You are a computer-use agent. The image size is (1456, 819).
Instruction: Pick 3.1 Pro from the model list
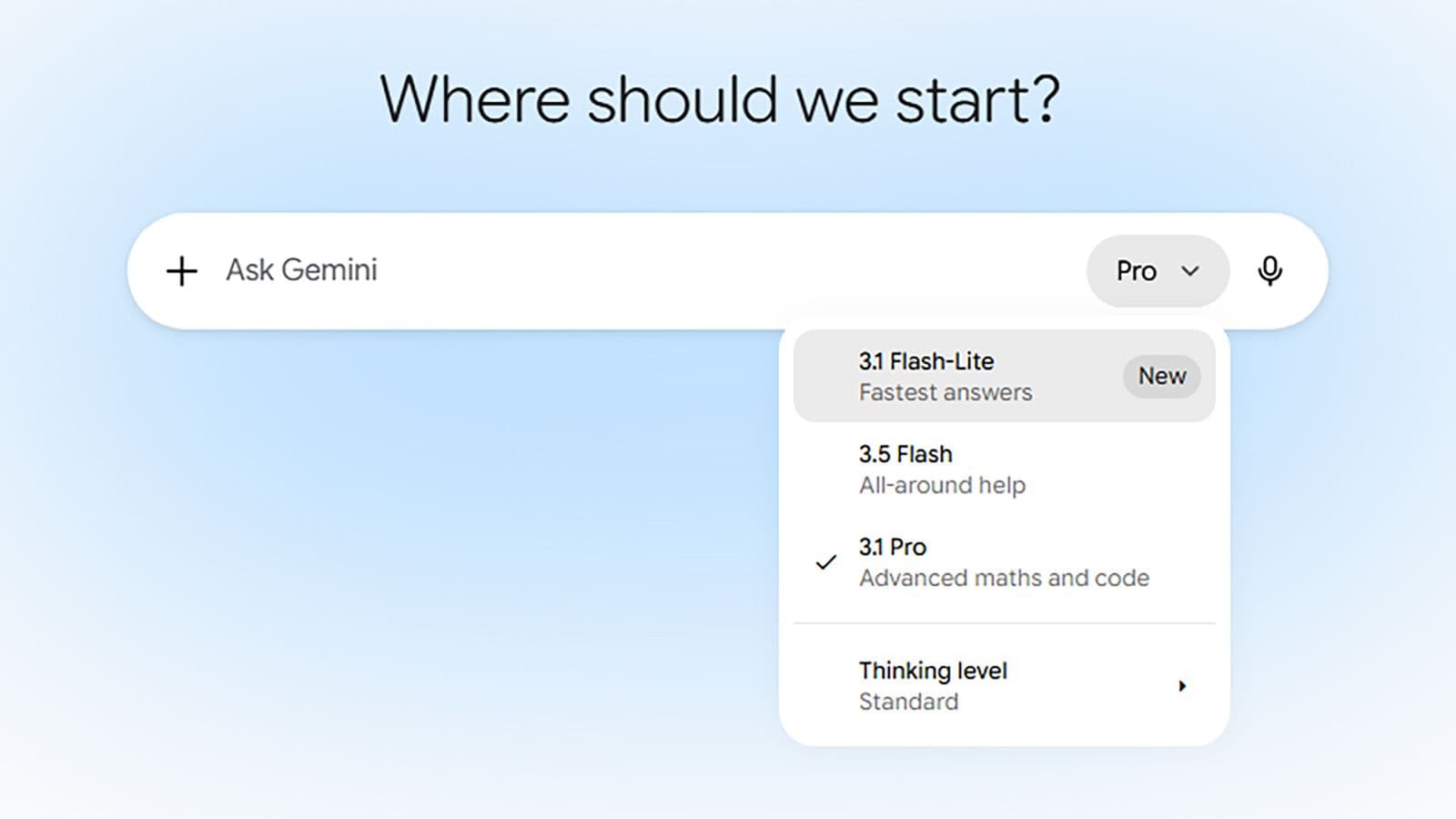point(1005,561)
